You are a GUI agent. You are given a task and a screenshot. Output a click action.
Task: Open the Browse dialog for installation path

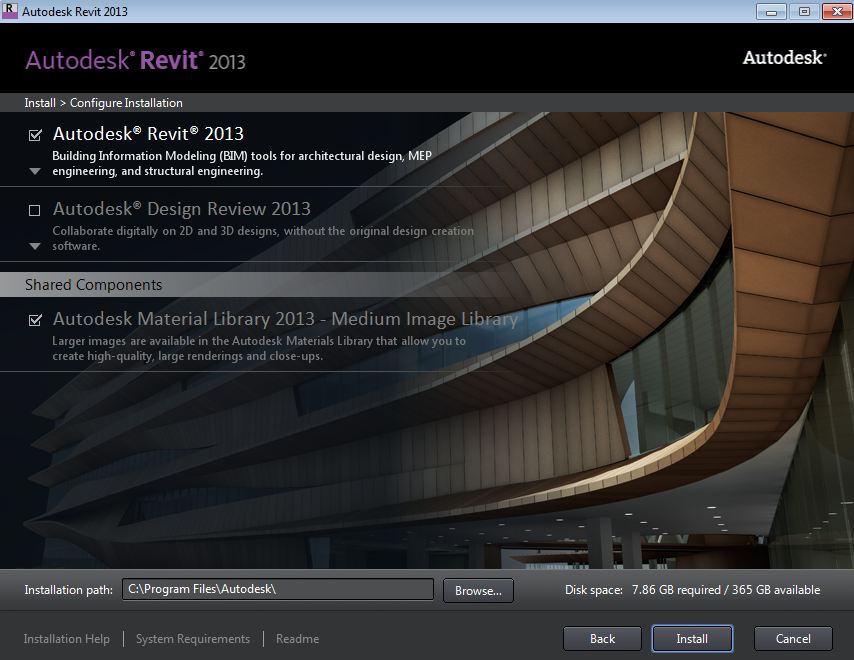pyautogui.click(x=477, y=590)
